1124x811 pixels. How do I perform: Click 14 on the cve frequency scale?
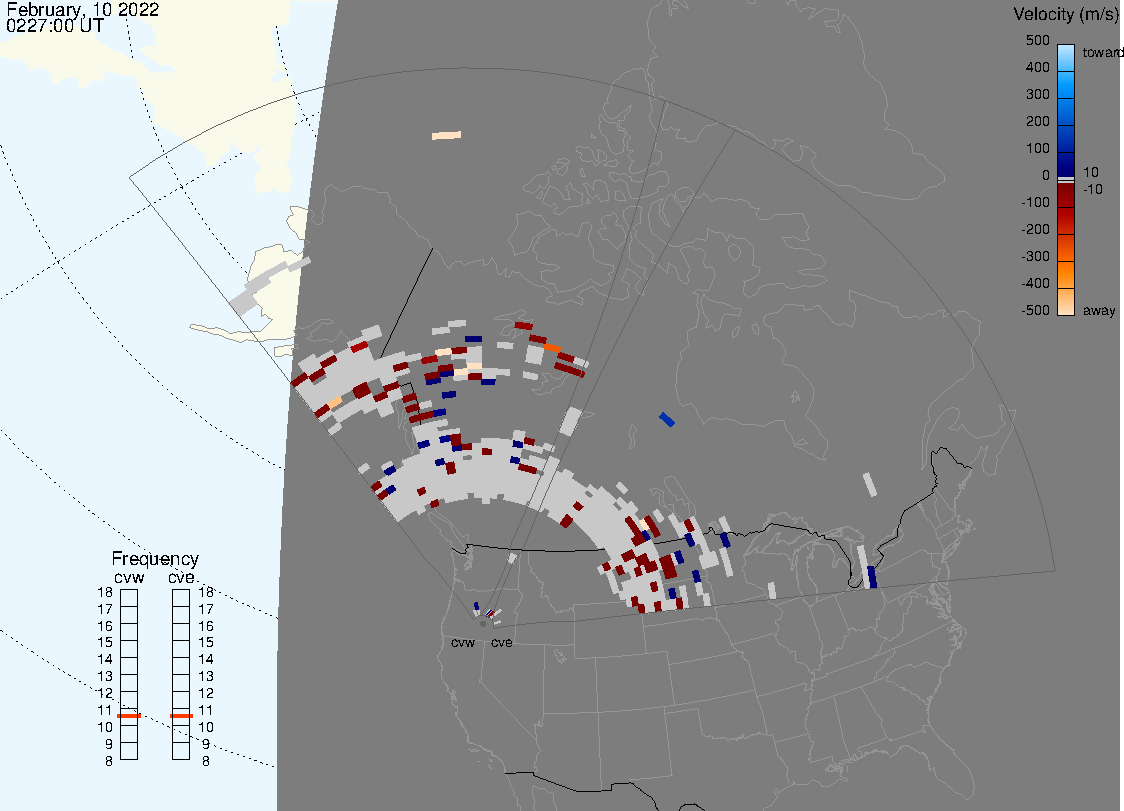click(x=206, y=660)
